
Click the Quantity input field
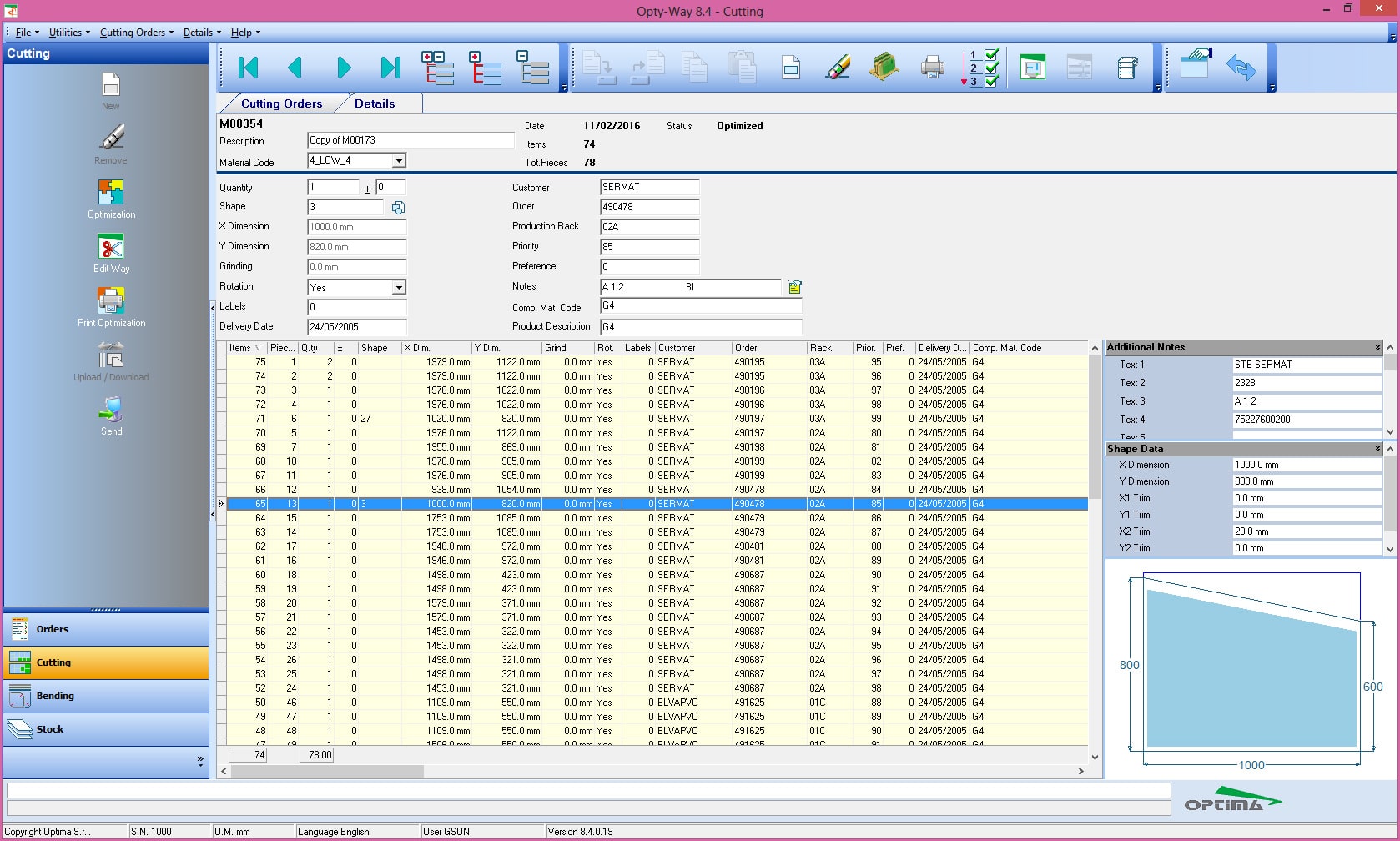[333, 187]
